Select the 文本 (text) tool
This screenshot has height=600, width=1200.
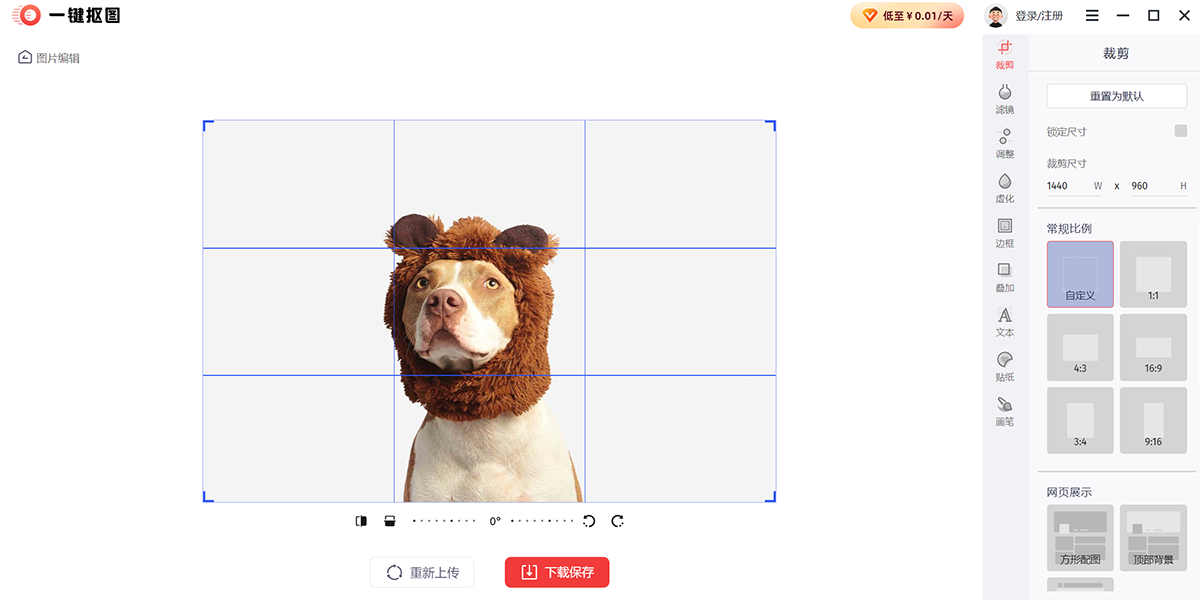click(x=1004, y=321)
